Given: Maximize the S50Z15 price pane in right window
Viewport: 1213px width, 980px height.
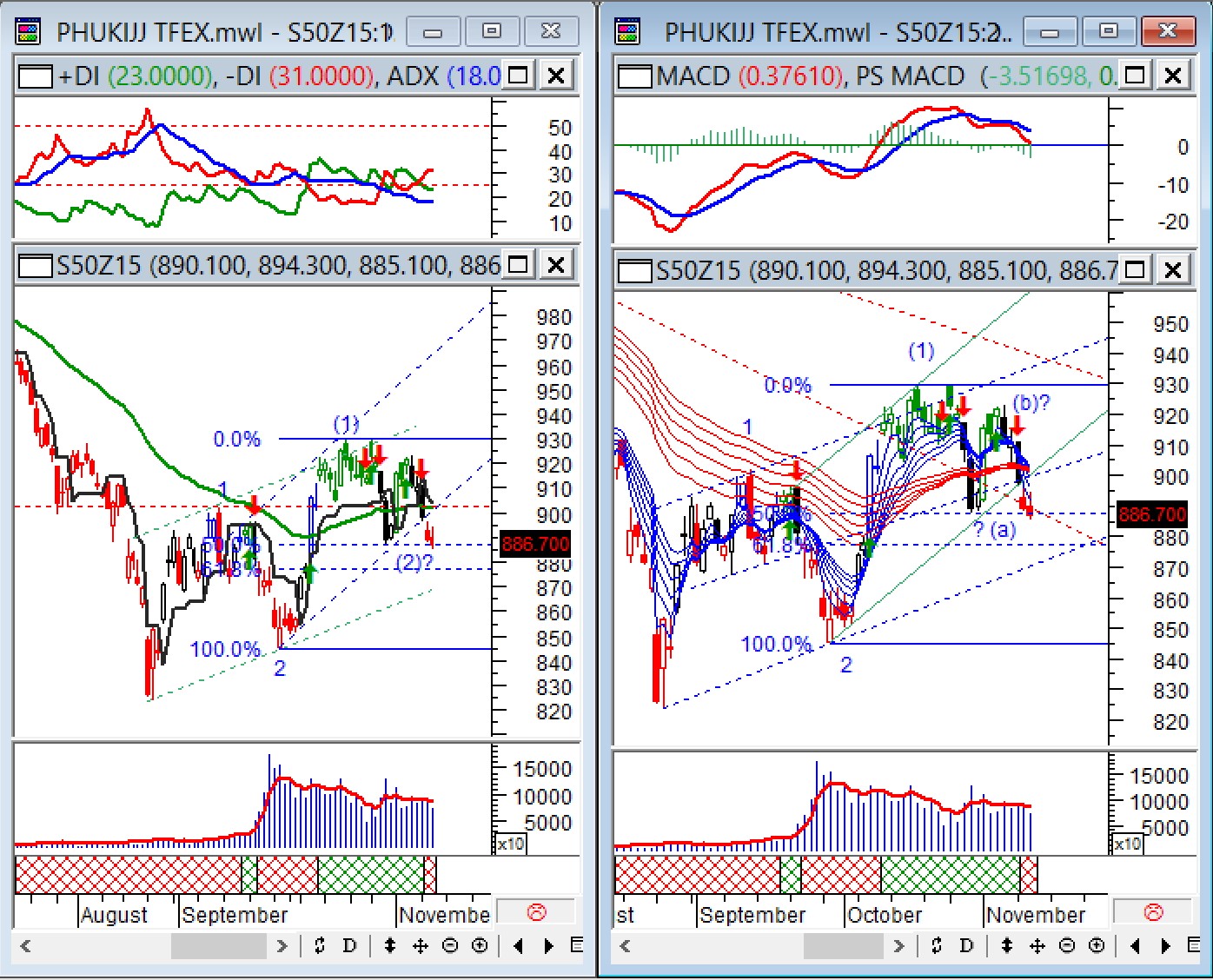Looking at the screenshot, I should click(x=1135, y=270).
